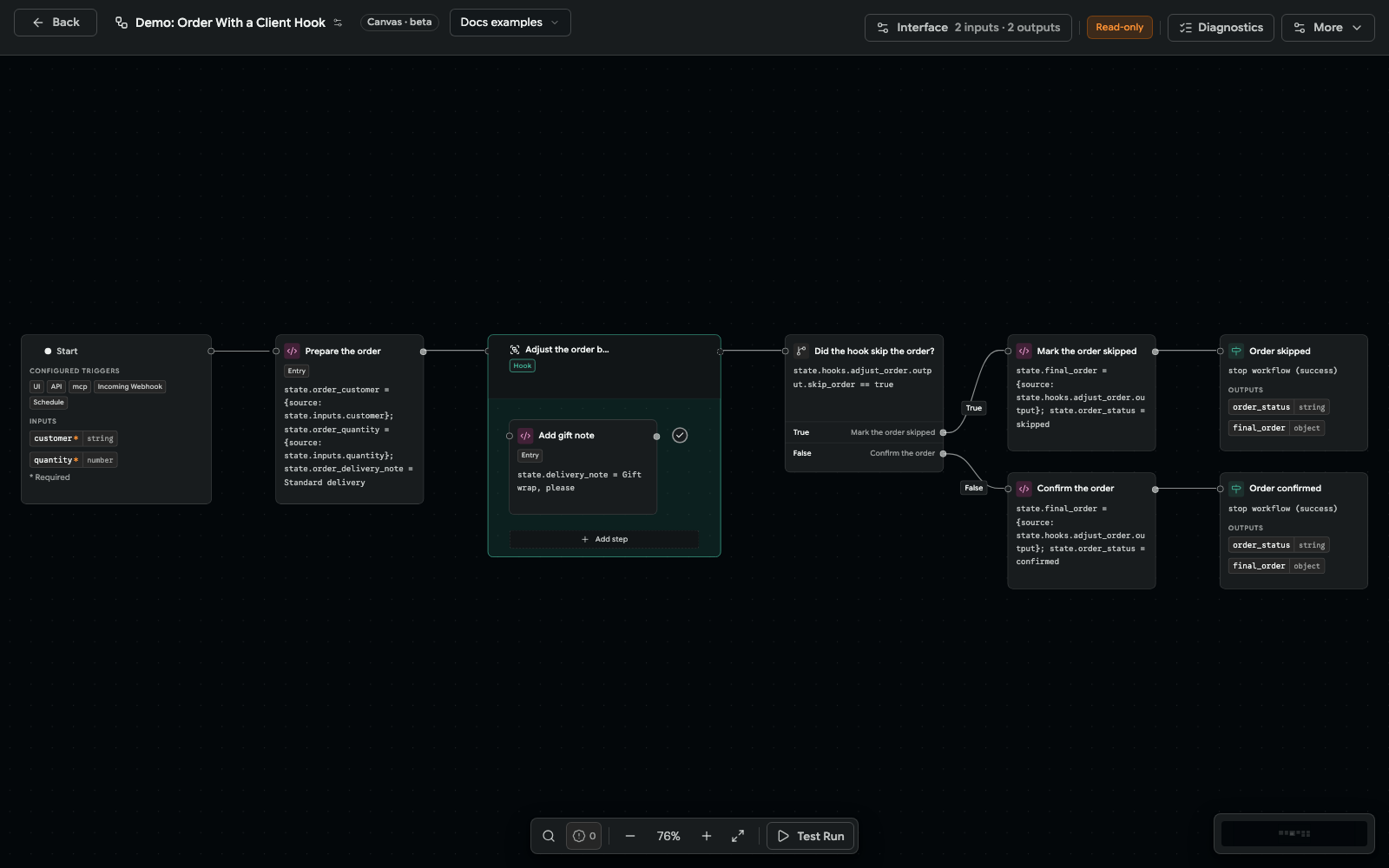Click the Canvas beta tag

[399, 23]
